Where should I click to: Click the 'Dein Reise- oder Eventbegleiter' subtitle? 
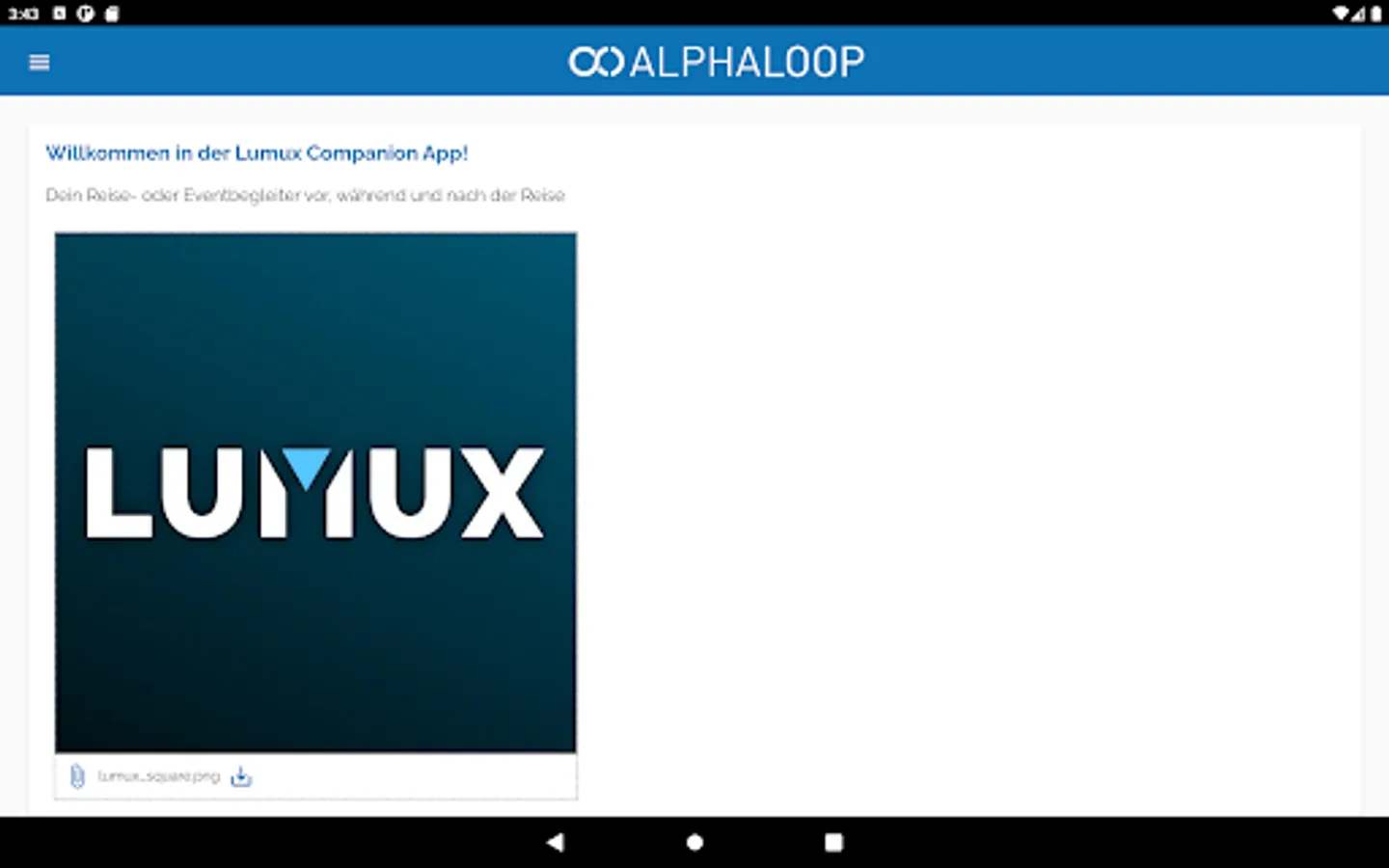coord(305,195)
